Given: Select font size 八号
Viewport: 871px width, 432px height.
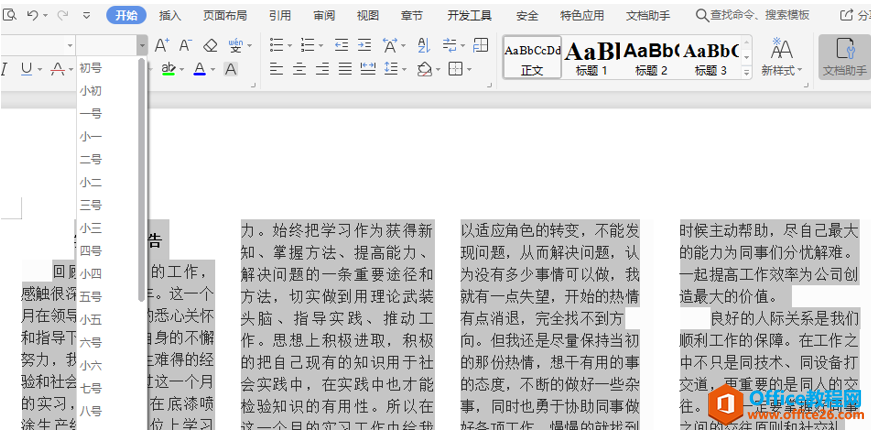Looking at the screenshot, I should (91, 411).
